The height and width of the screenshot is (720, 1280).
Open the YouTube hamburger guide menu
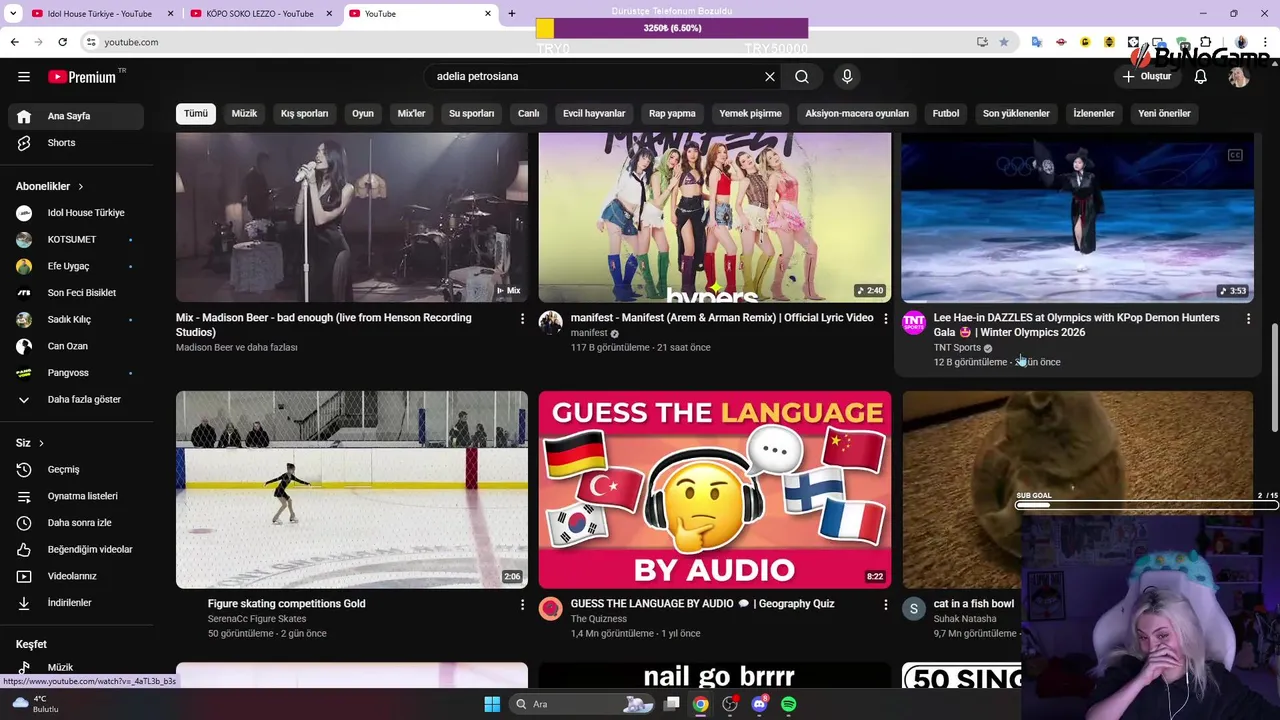point(24,76)
